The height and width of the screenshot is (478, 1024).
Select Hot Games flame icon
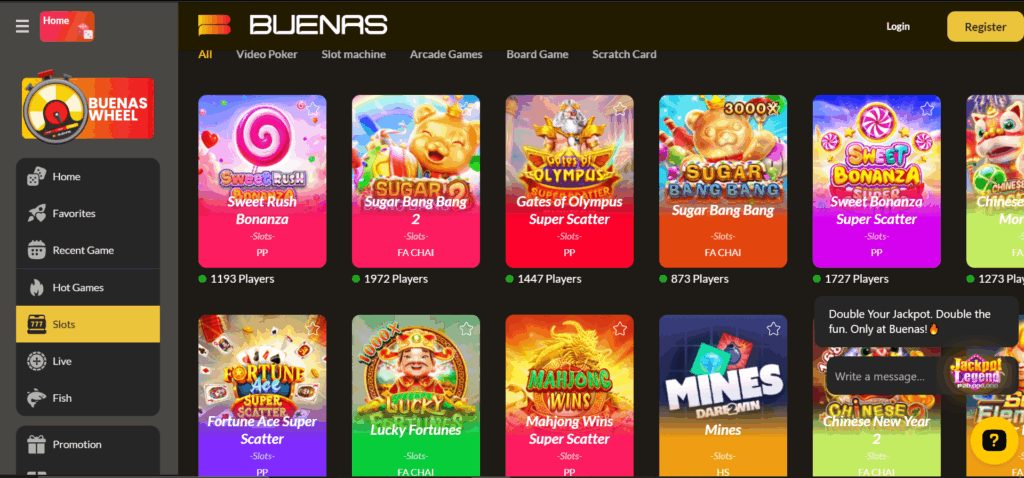37,287
